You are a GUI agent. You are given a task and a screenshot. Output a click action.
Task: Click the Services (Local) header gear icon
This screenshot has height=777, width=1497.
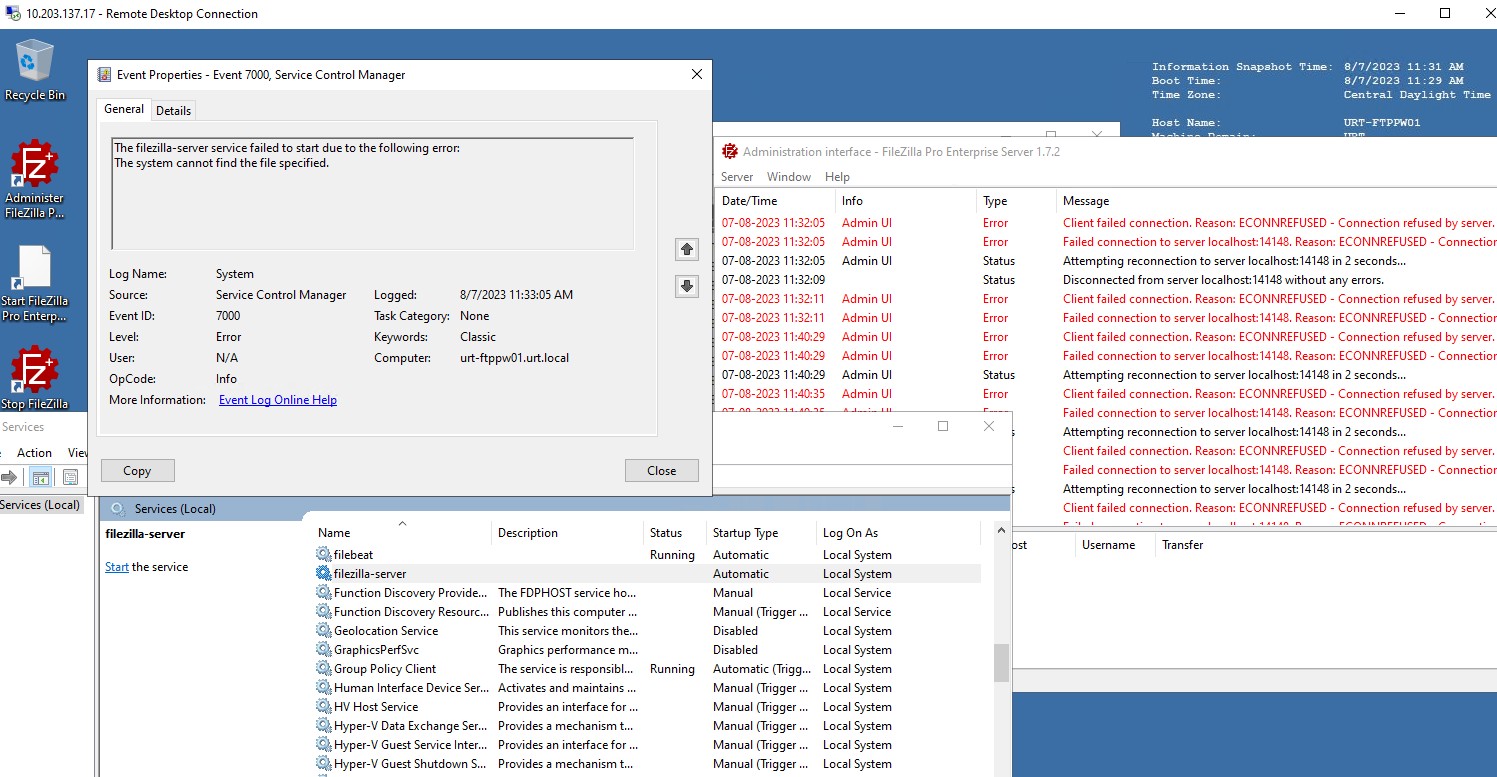pyautogui.click(x=118, y=508)
